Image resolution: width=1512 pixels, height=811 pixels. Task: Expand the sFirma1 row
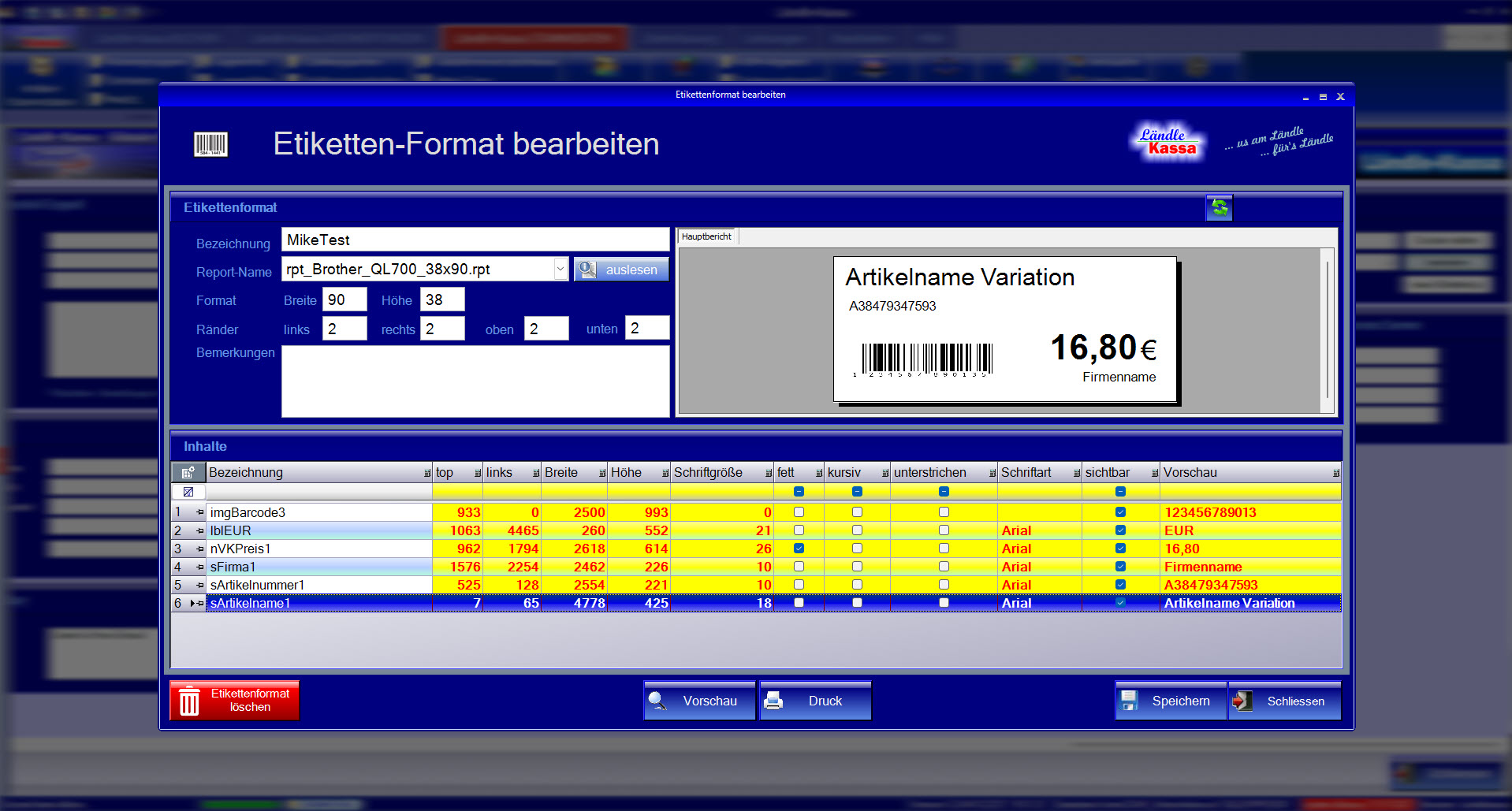click(200, 567)
